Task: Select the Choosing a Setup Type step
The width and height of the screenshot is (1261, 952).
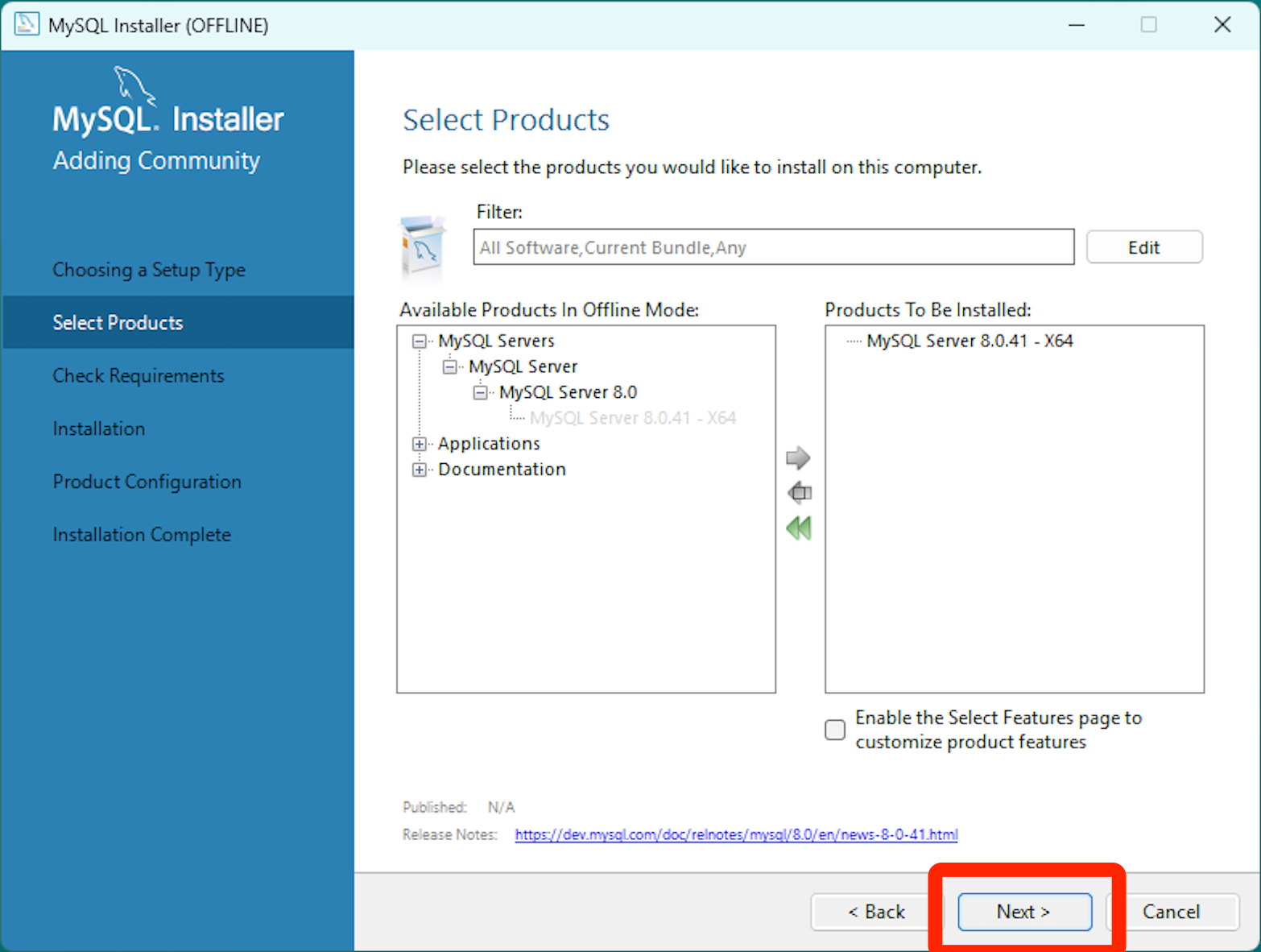Action: tap(148, 269)
